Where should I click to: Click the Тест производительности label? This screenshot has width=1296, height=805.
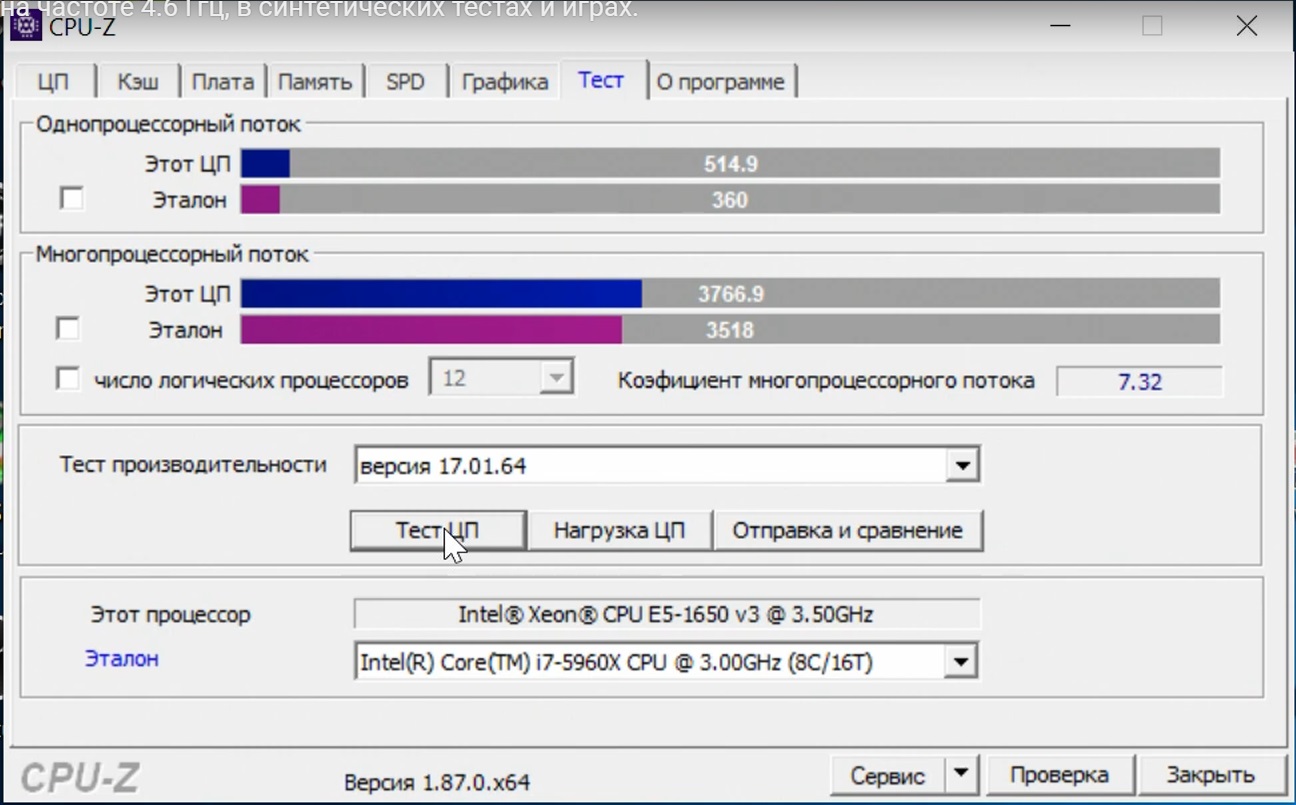pos(193,464)
